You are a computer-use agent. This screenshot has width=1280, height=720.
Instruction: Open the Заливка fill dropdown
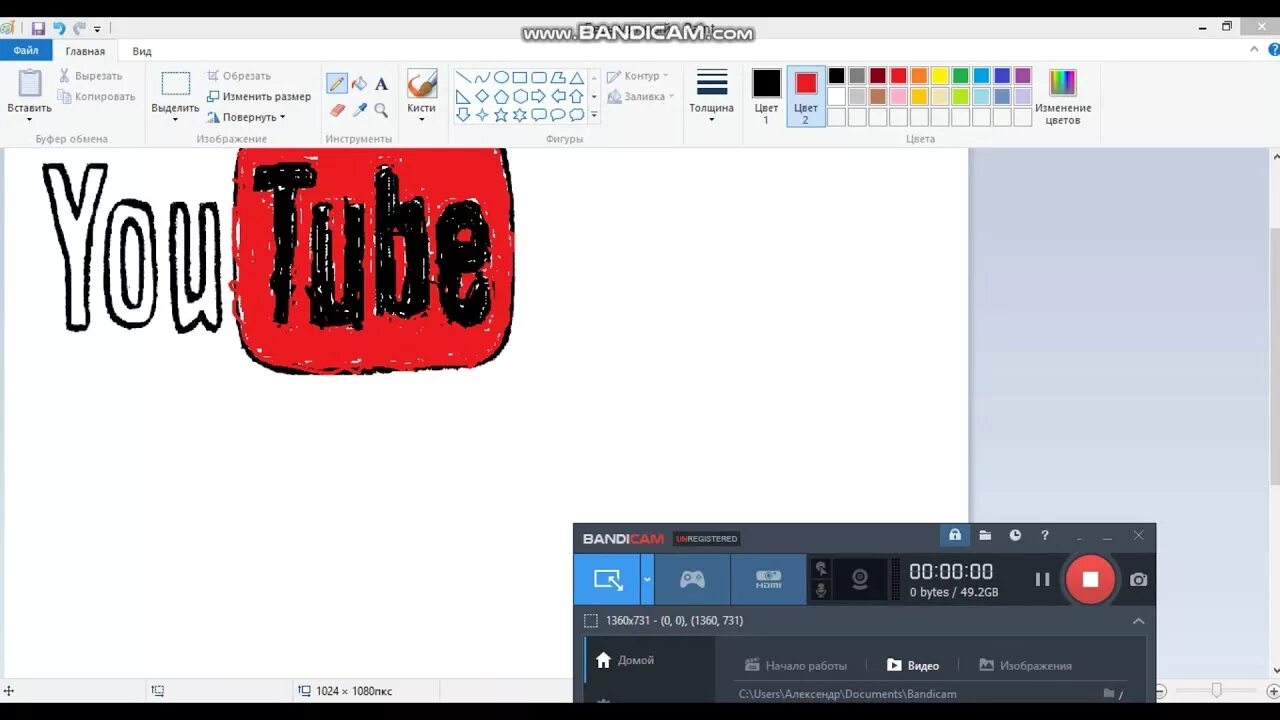tap(641, 97)
